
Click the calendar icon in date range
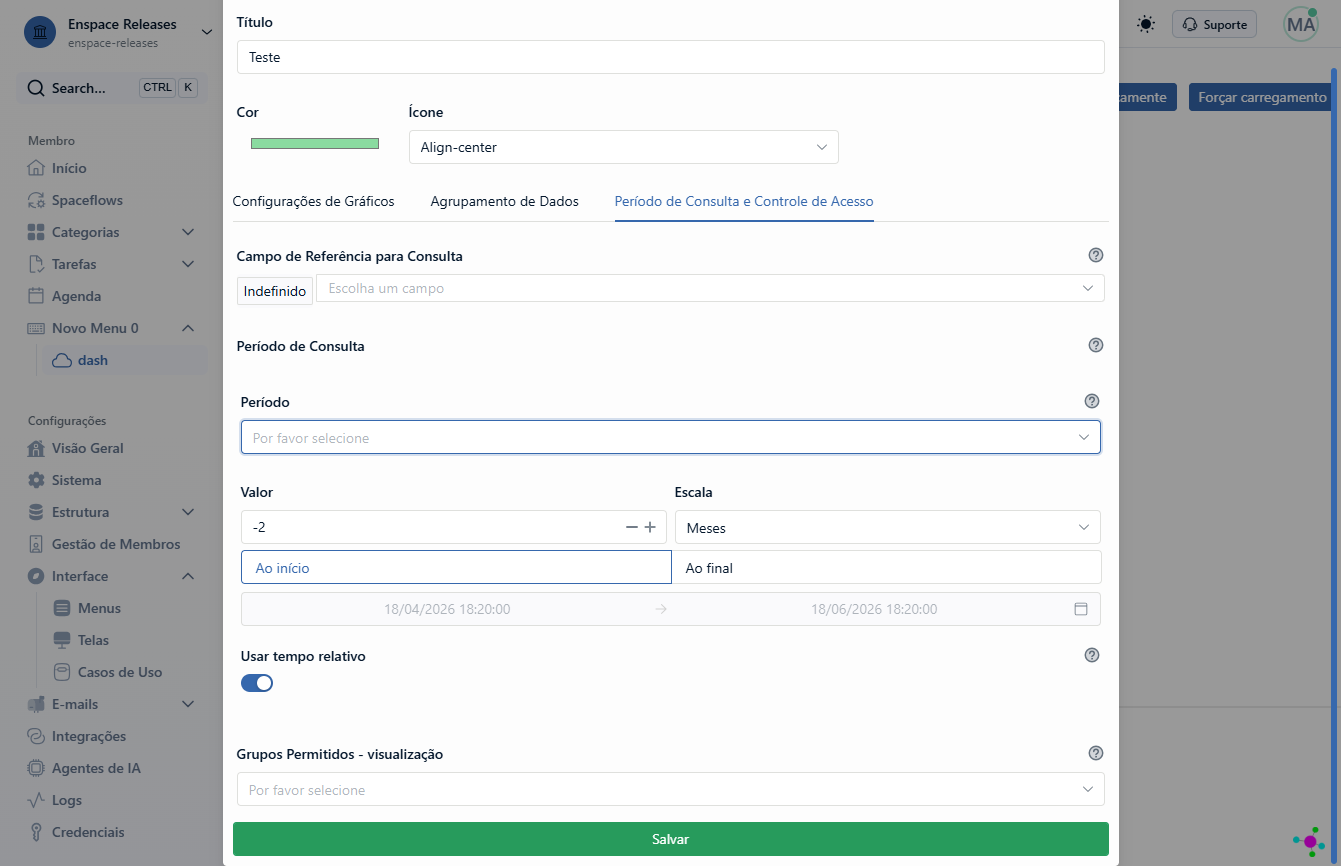1080,609
